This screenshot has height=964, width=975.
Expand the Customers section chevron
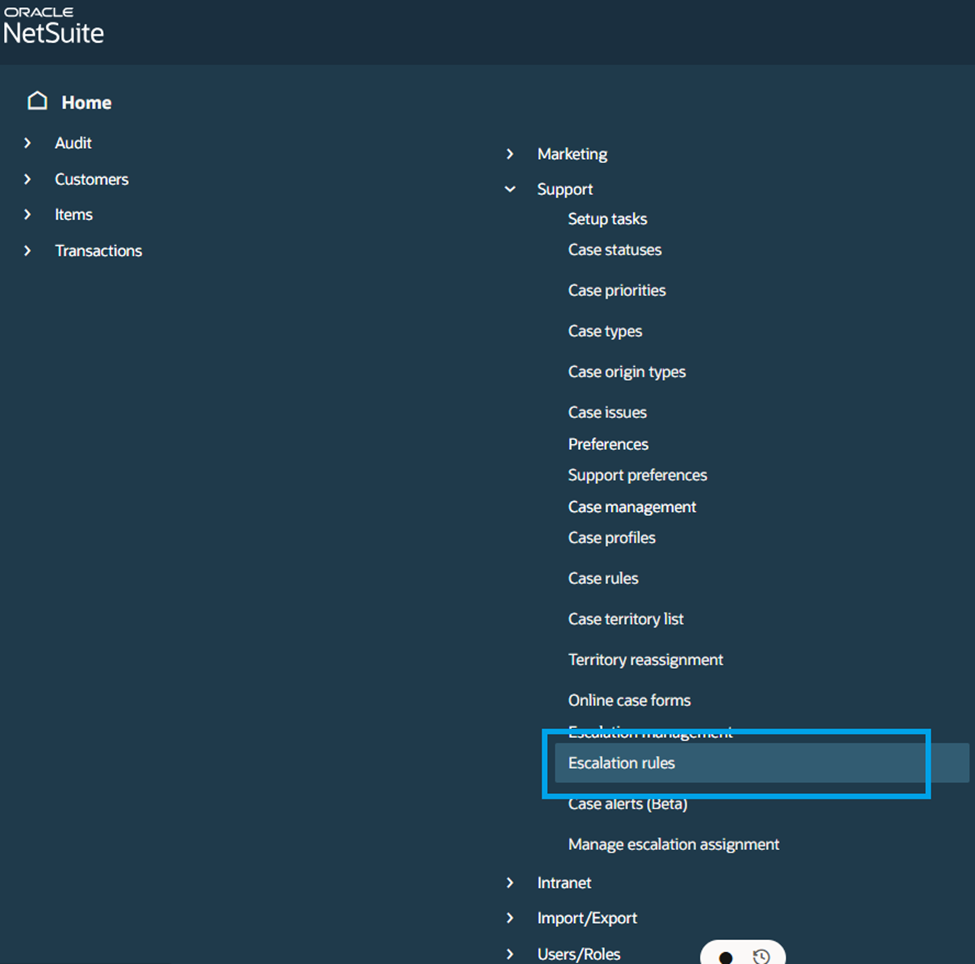coord(27,179)
